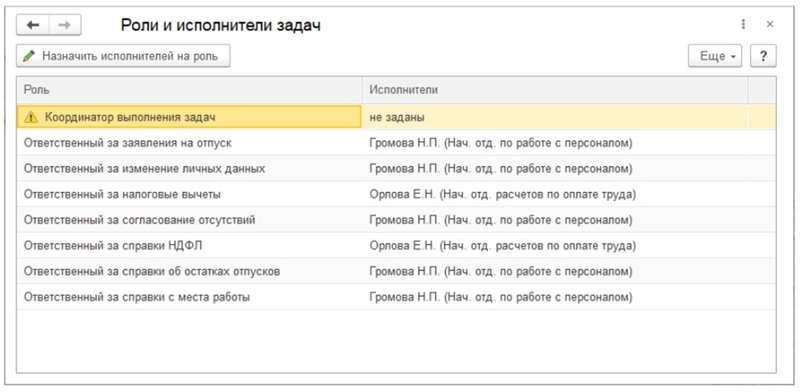
Task: Select Ответственный за справки НДФЛ role
Action: [396, 246]
